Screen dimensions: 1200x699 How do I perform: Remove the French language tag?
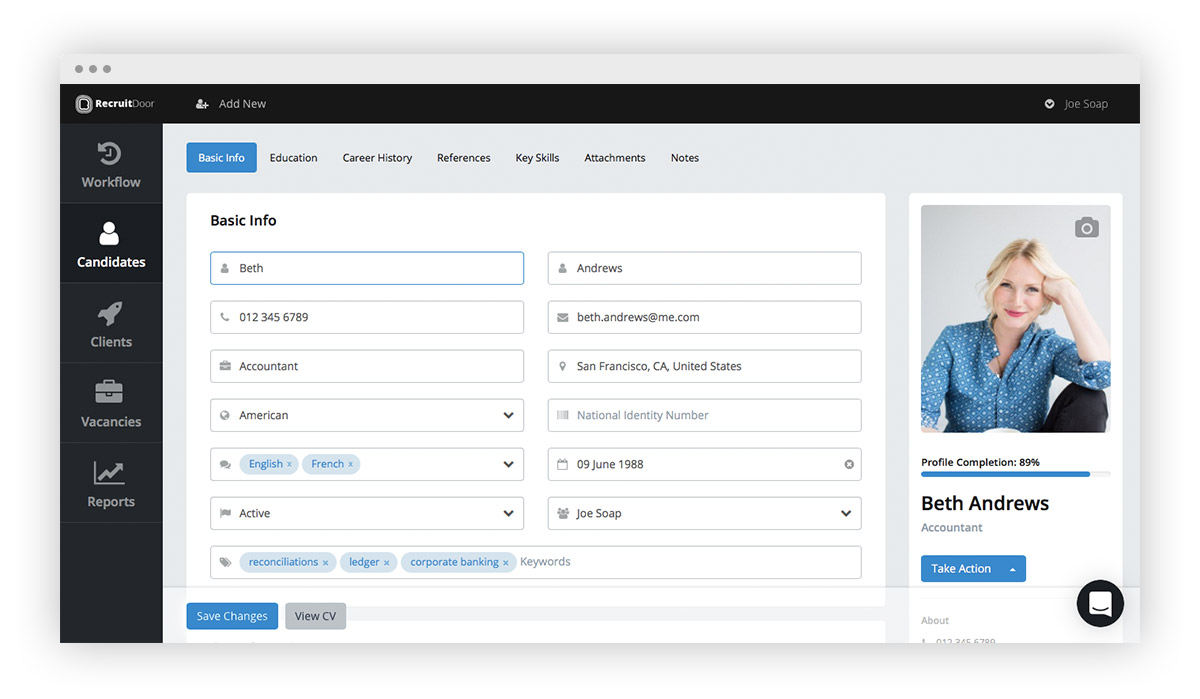click(351, 465)
